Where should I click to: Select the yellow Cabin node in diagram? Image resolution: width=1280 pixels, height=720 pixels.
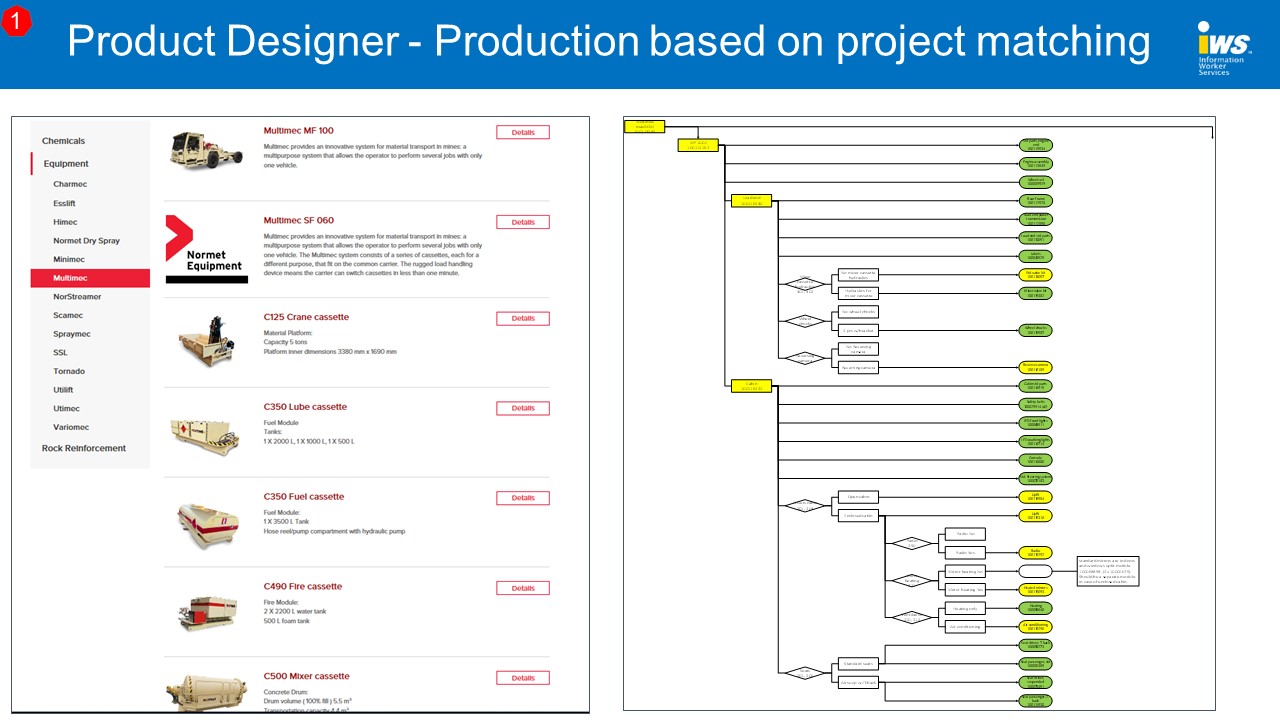pyautogui.click(x=751, y=385)
